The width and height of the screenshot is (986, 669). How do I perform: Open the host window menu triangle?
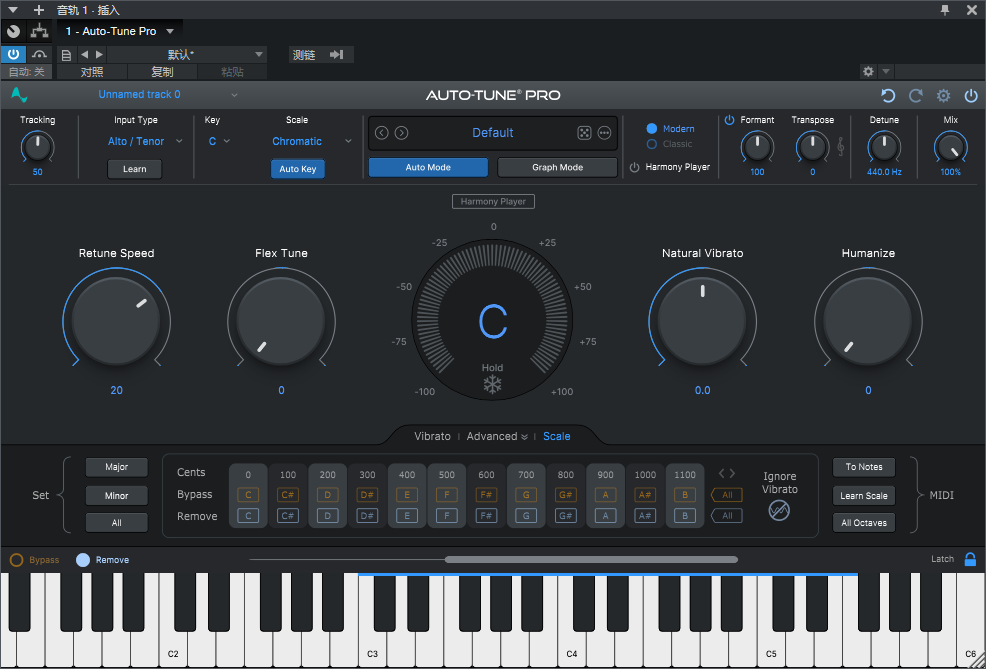13,9
